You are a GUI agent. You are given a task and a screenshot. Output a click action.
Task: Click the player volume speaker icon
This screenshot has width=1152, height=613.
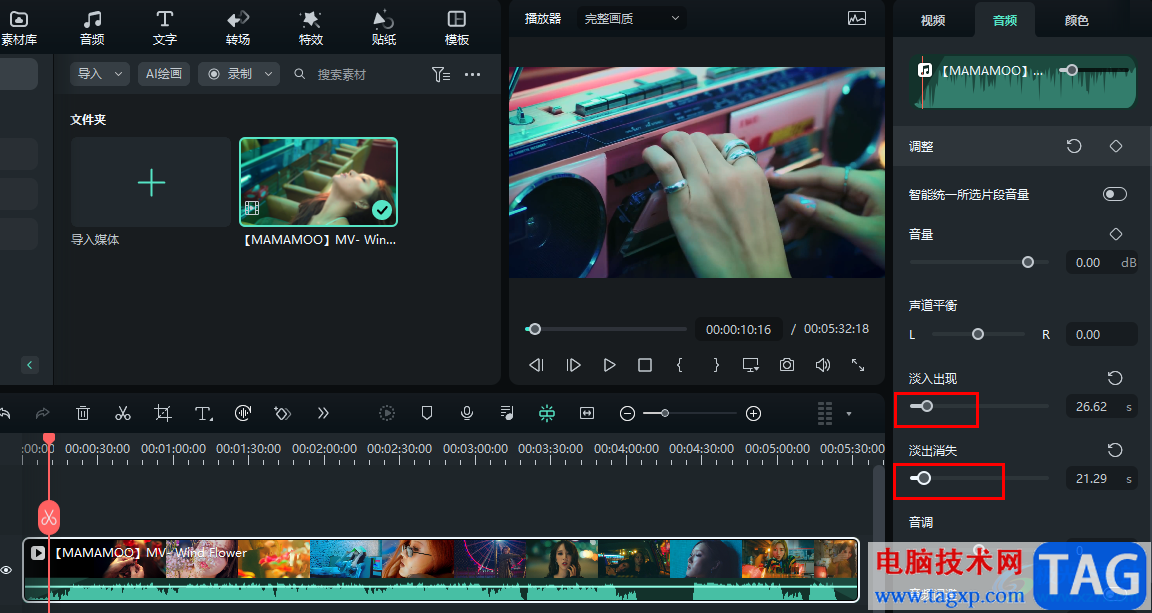(x=823, y=365)
